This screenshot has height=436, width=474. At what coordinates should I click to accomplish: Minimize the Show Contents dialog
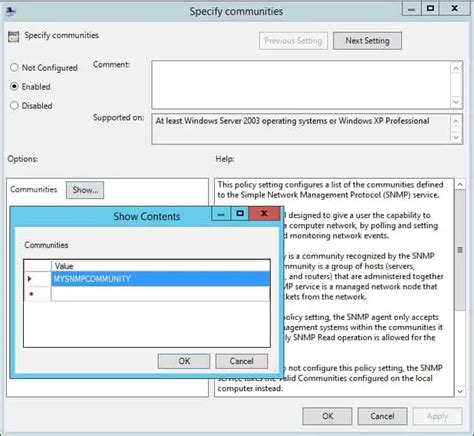pyautogui.click(x=221, y=214)
